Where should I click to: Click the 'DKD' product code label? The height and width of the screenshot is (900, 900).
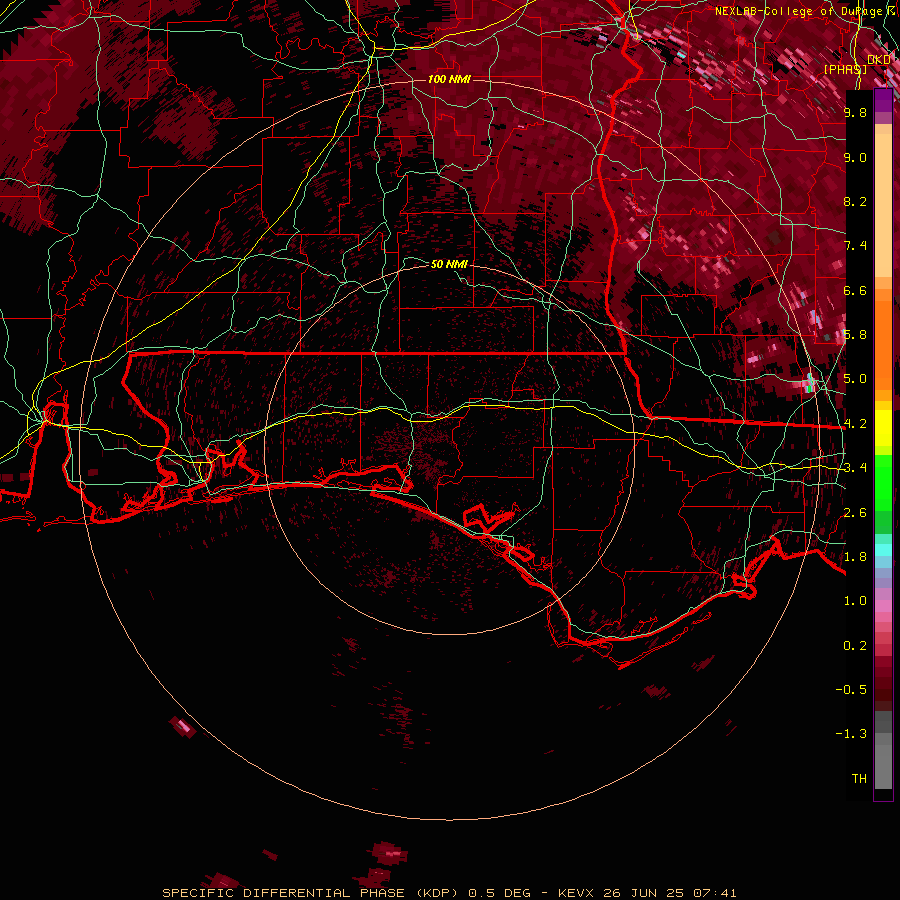[879, 60]
